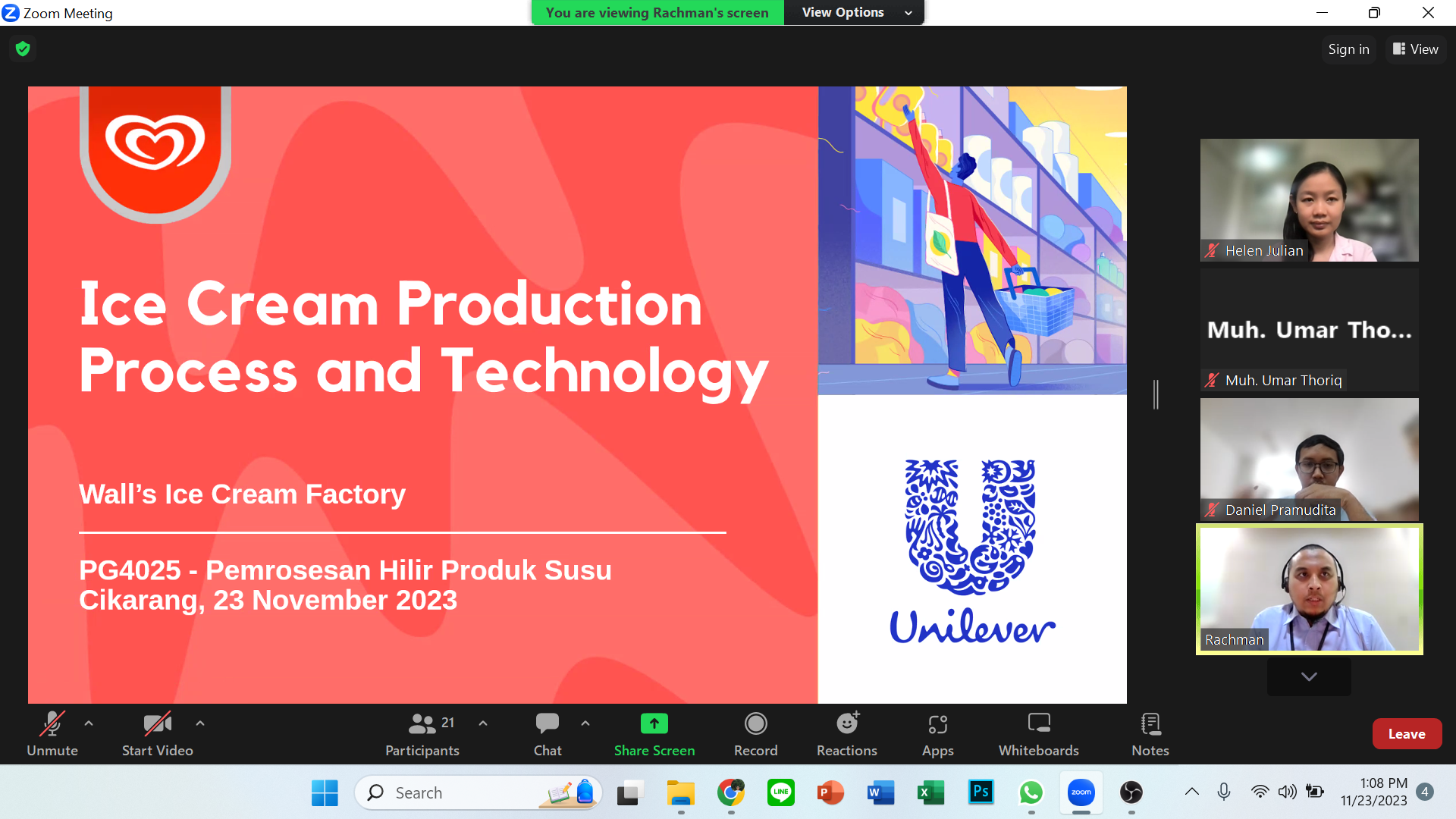Open the Windows Start menu
1456x819 pixels.
[x=325, y=793]
